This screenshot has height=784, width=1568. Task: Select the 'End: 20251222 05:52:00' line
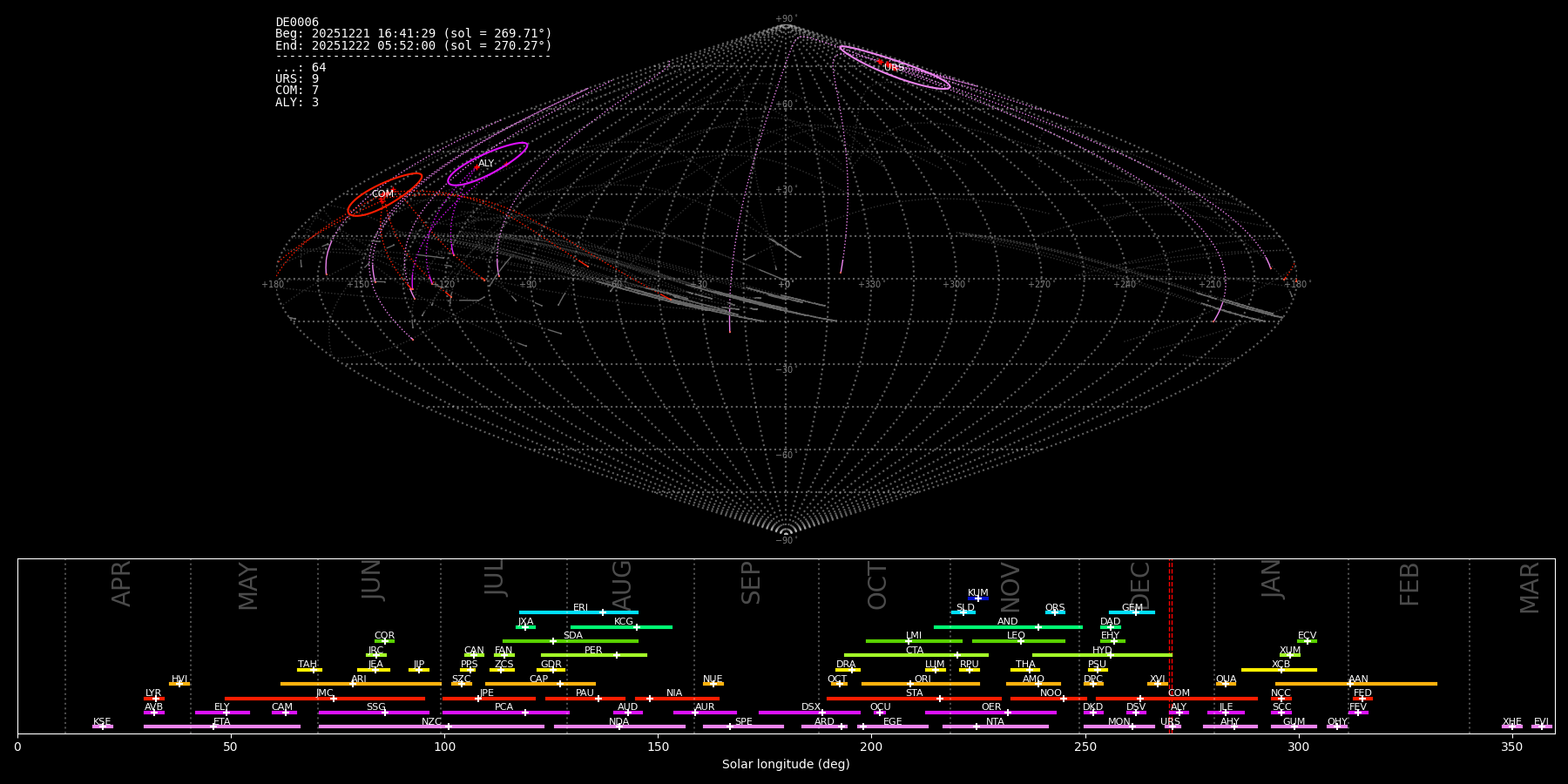point(414,46)
